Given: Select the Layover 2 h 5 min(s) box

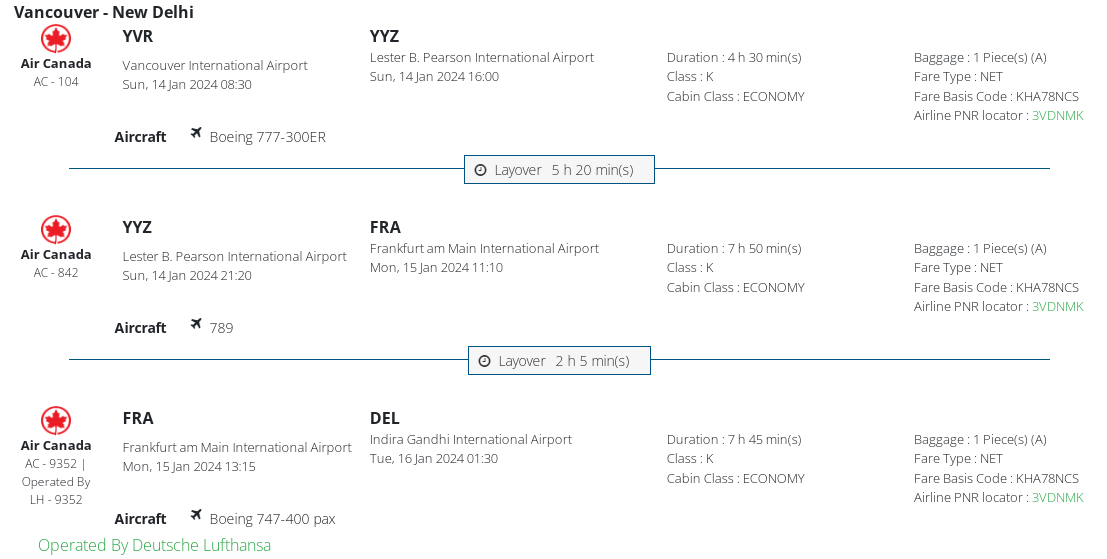Looking at the screenshot, I should (x=560, y=361).
